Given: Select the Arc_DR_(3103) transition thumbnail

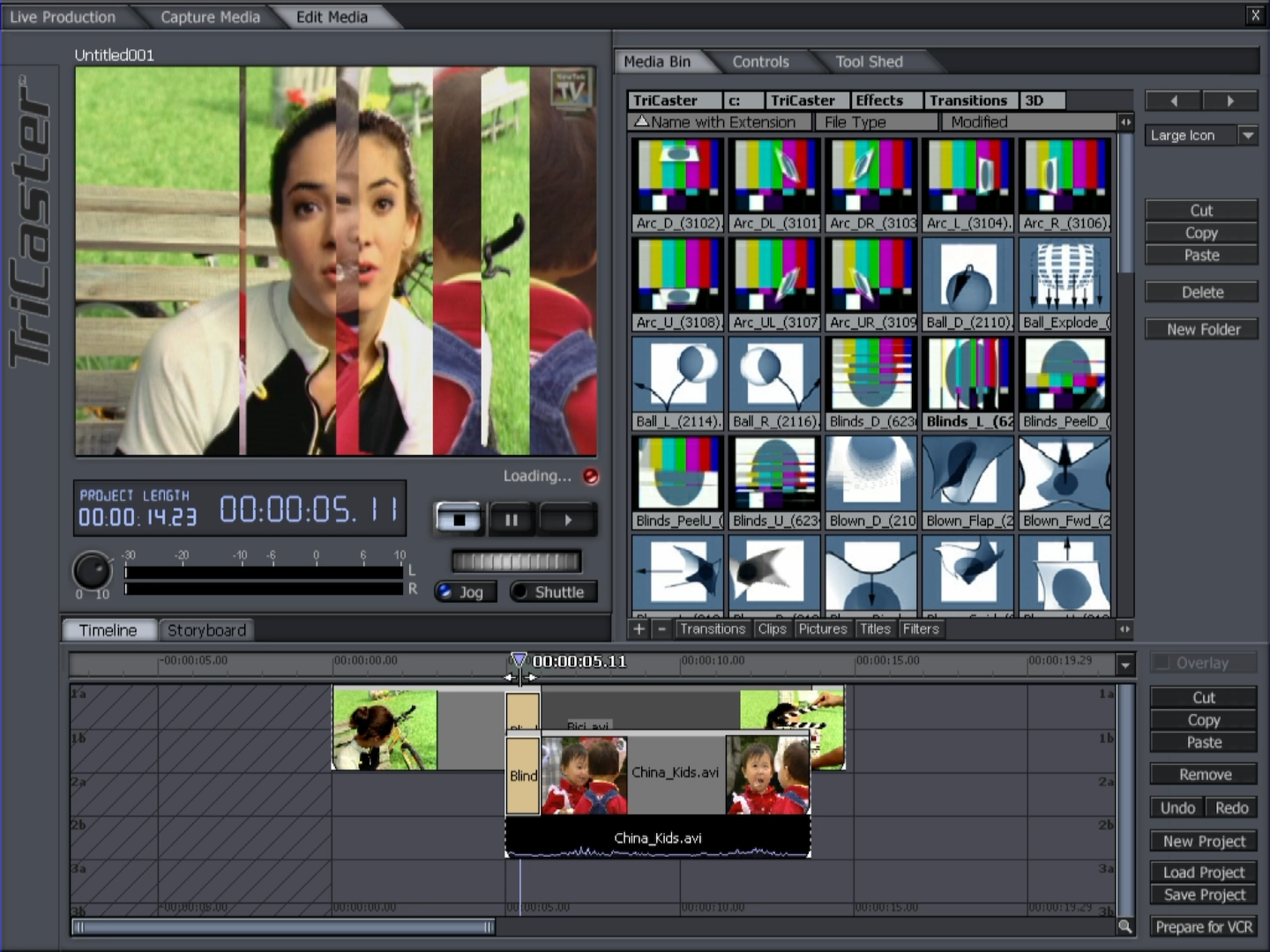Looking at the screenshot, I should pyautogui.click(x=871, y=185).
